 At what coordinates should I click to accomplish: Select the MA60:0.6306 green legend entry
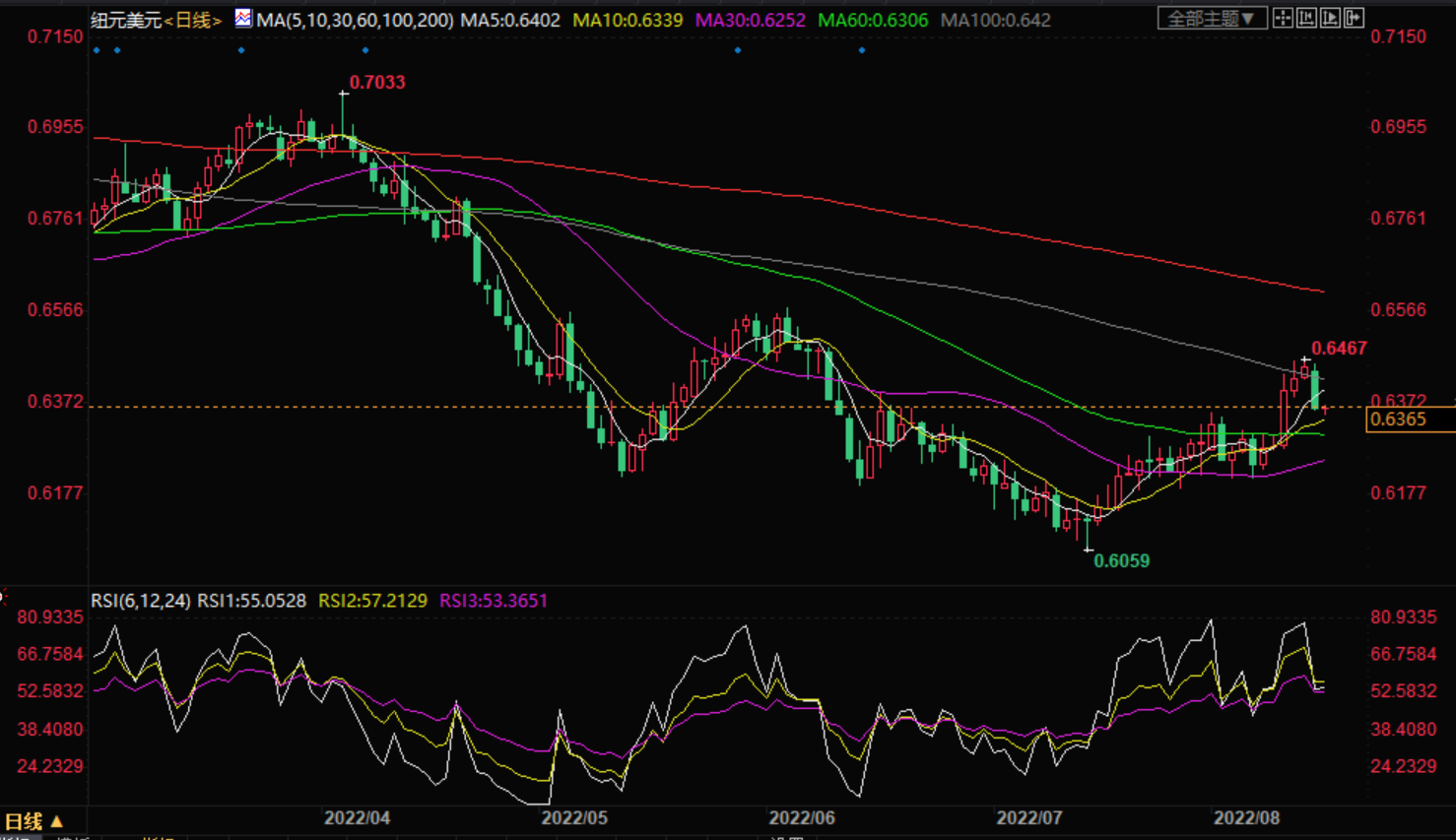point(873,20)
